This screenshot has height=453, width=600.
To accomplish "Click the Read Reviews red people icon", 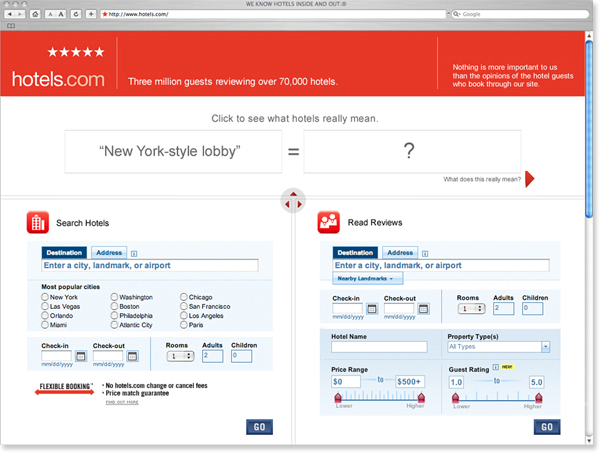I will click(329, 222).
